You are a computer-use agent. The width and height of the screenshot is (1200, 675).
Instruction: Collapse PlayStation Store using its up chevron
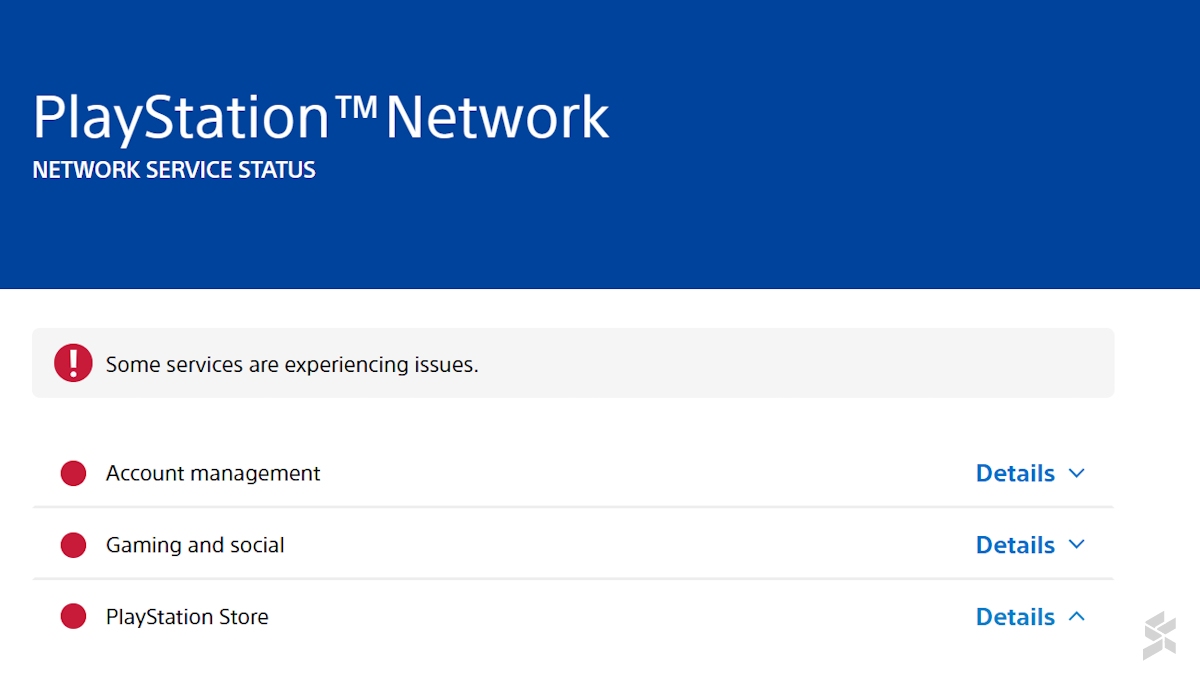pyautogui.click(x=1076, y=617)
